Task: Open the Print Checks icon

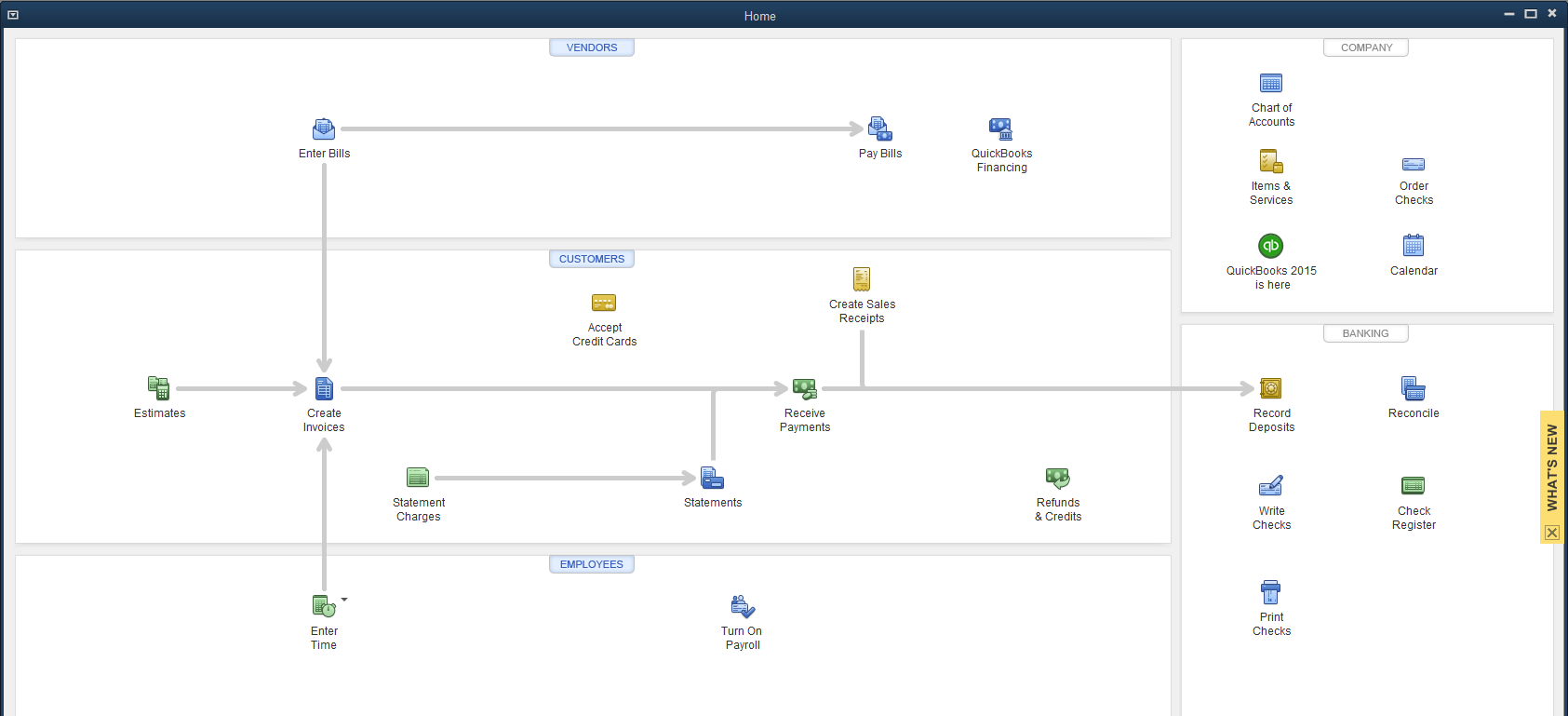Action: click(1271, 592)
